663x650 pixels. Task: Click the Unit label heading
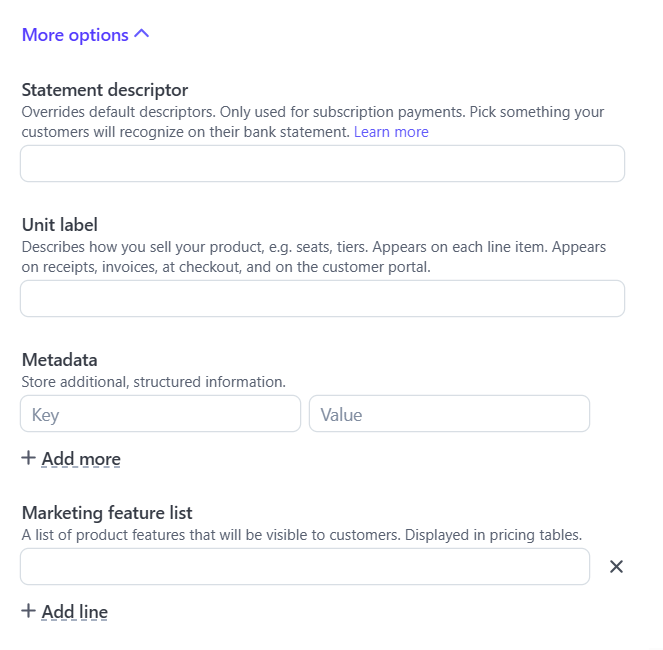[60, 225]
